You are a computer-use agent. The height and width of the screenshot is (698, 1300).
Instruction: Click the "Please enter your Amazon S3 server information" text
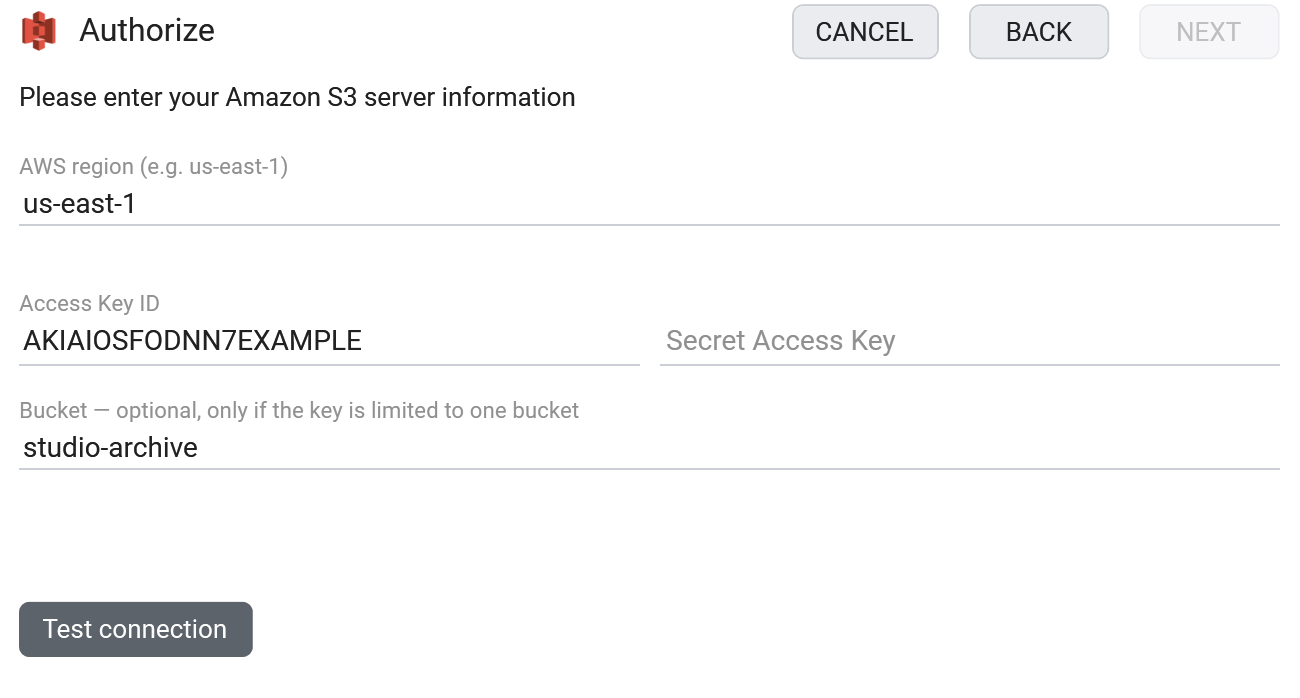click(x=297, y=97)
